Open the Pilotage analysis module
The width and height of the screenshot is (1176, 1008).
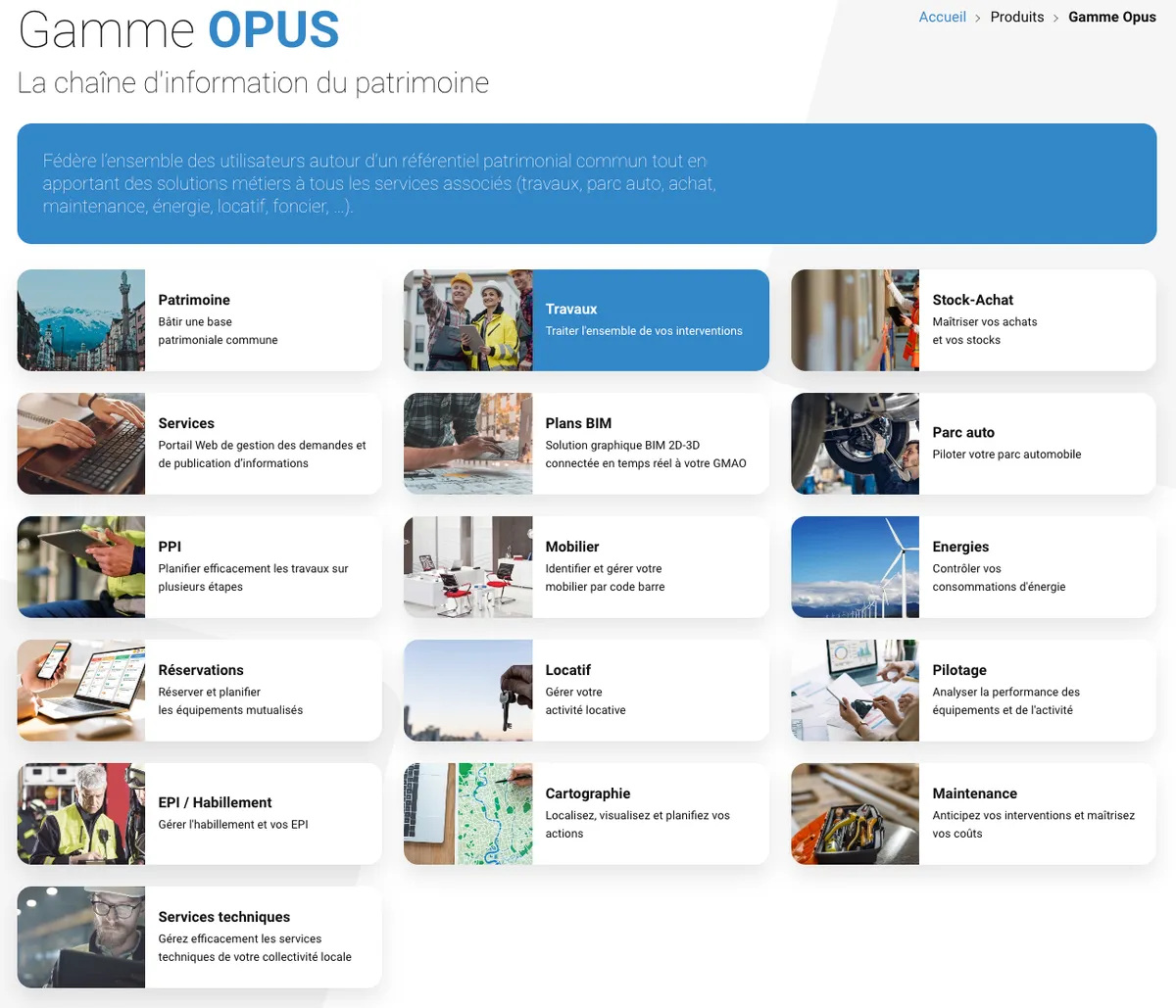972,690
